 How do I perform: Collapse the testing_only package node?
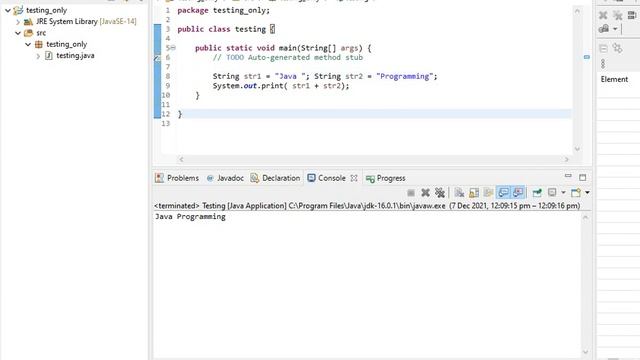[x=28, y=44]
